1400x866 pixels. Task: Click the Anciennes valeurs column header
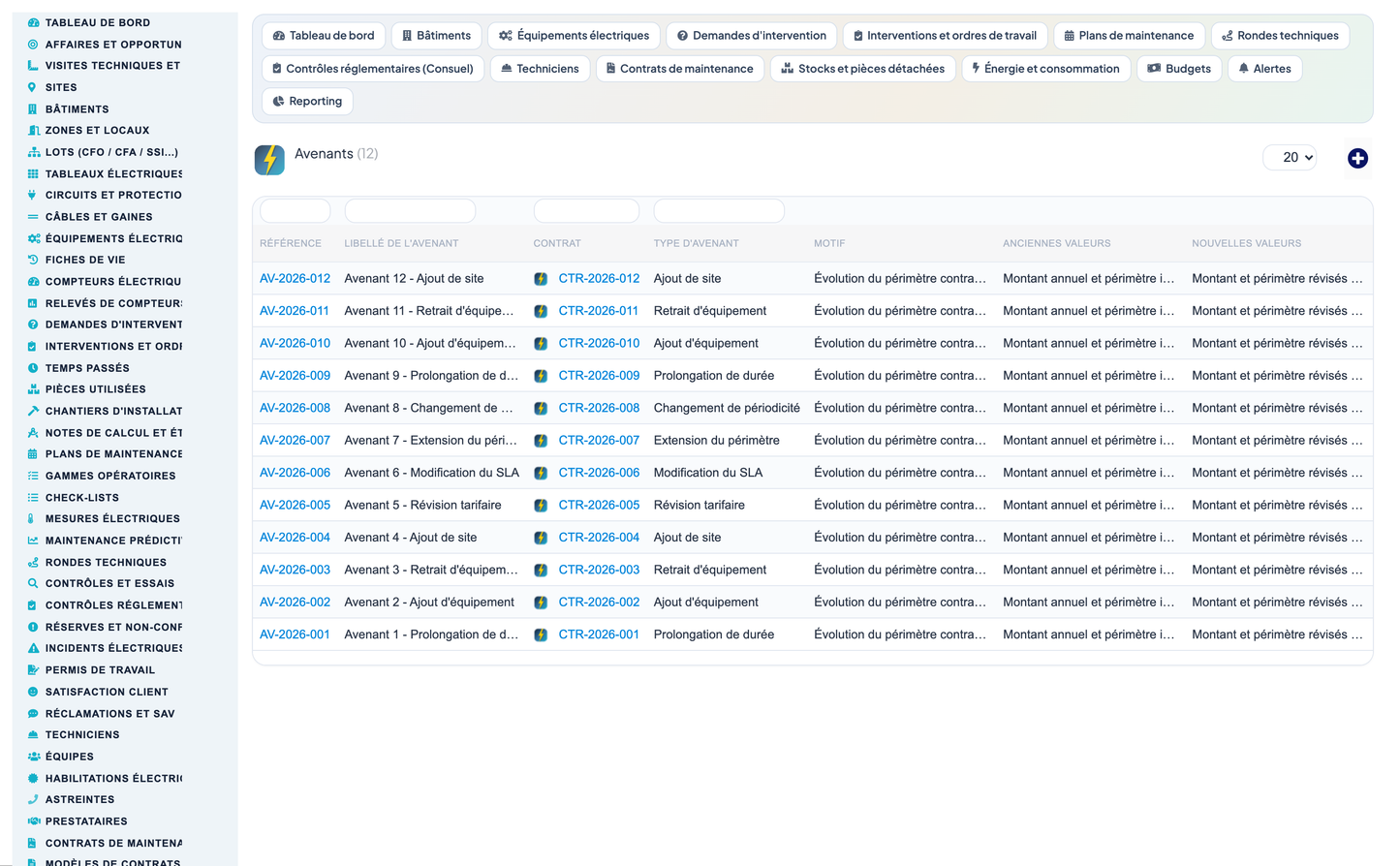click(x=1057, y=244)
